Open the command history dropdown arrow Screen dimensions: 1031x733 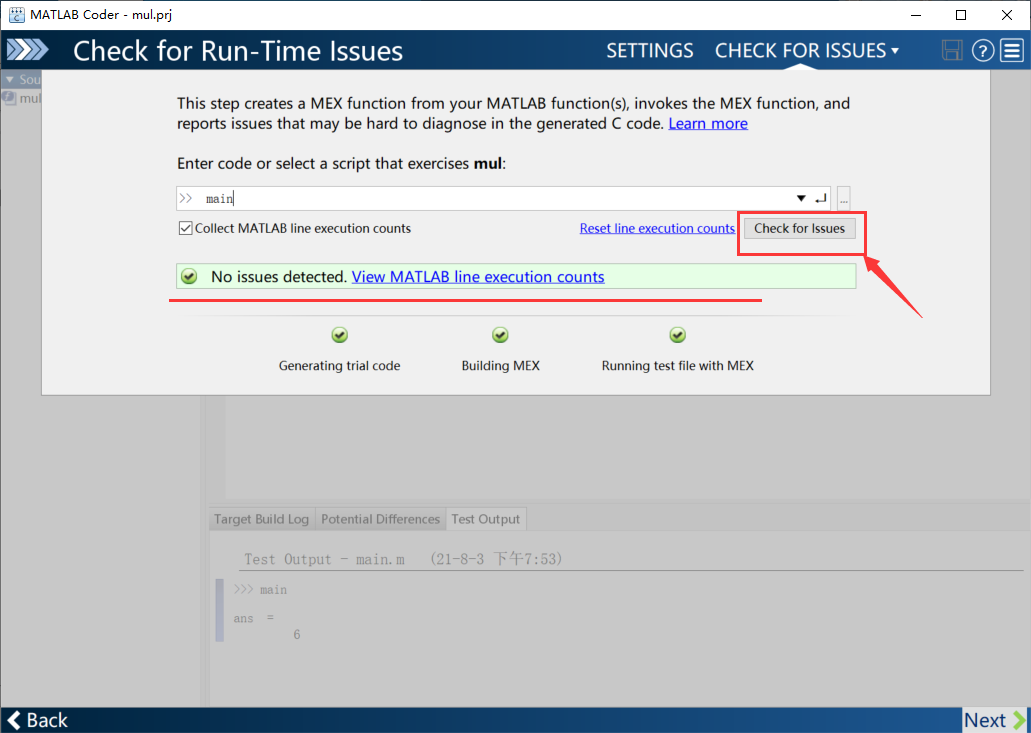801,199
